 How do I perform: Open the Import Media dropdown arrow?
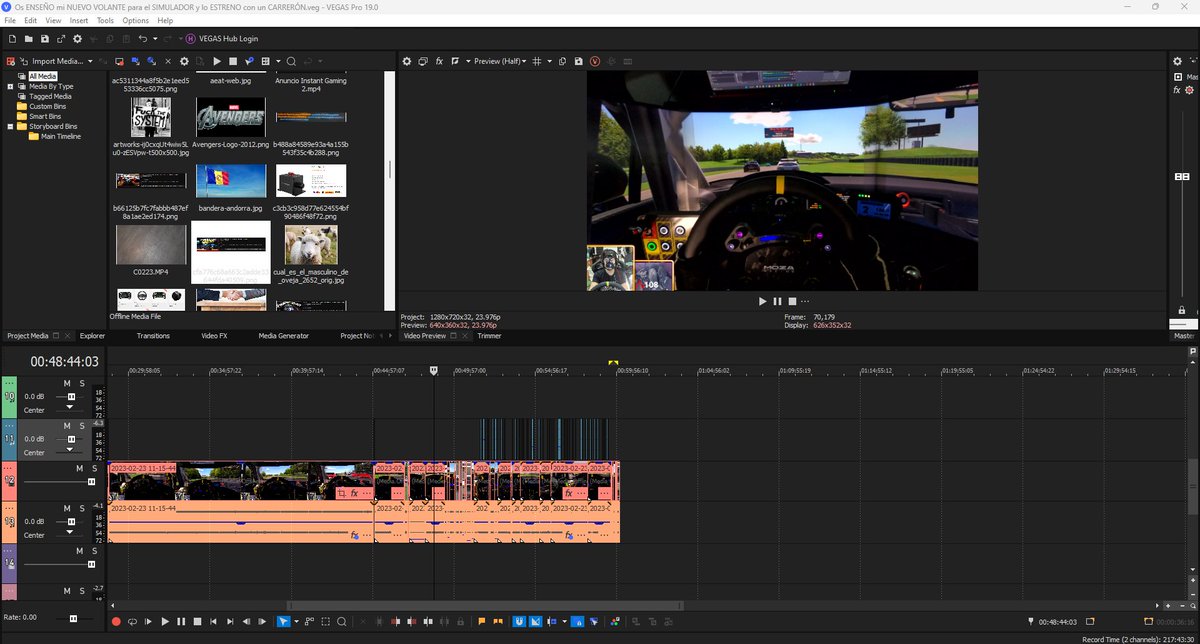pos(90,61)
